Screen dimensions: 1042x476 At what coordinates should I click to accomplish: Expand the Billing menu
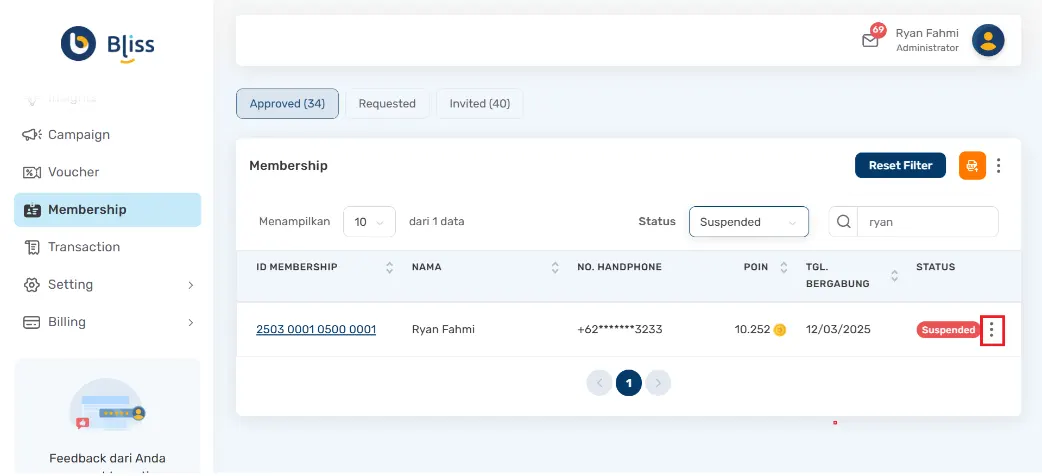click(107, 322)
